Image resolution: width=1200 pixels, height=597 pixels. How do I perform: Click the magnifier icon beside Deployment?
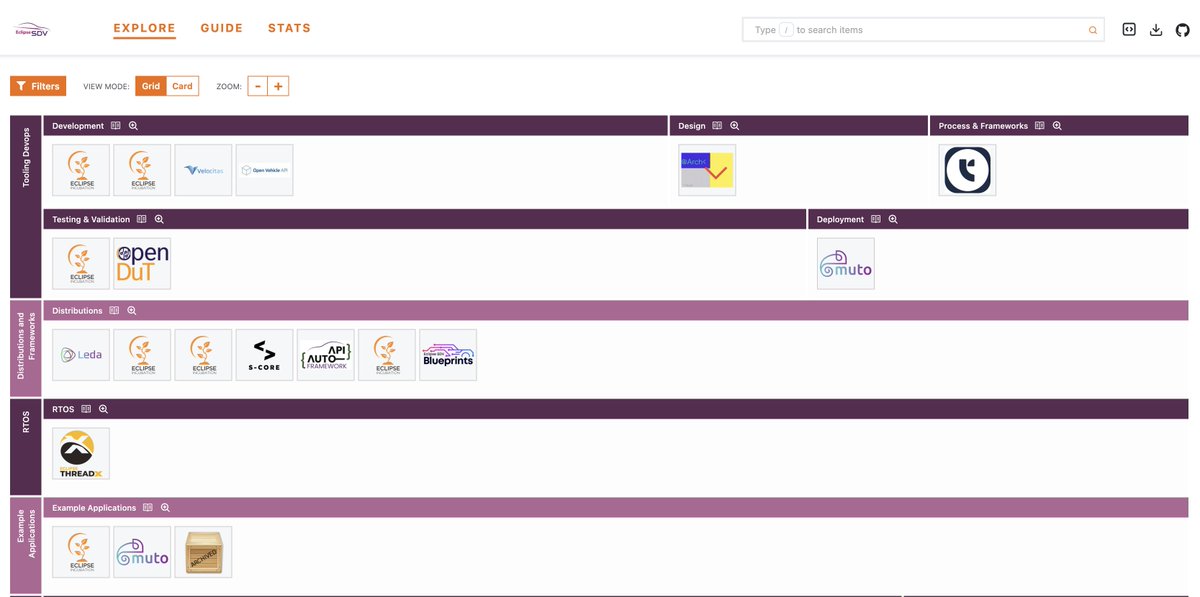tap(893, 219)
